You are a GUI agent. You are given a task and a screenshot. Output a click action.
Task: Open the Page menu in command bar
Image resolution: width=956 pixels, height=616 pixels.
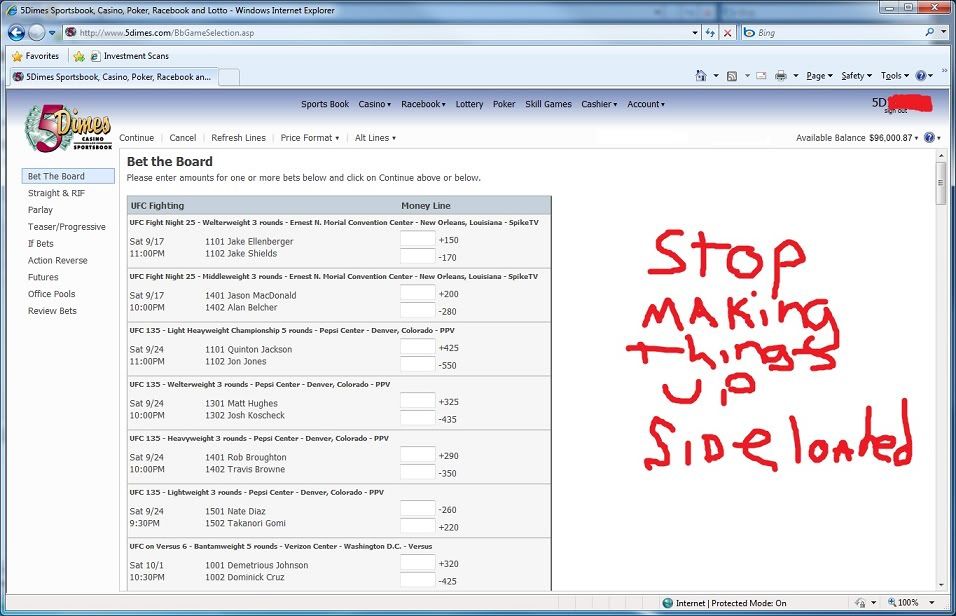(x=819, y=76)
